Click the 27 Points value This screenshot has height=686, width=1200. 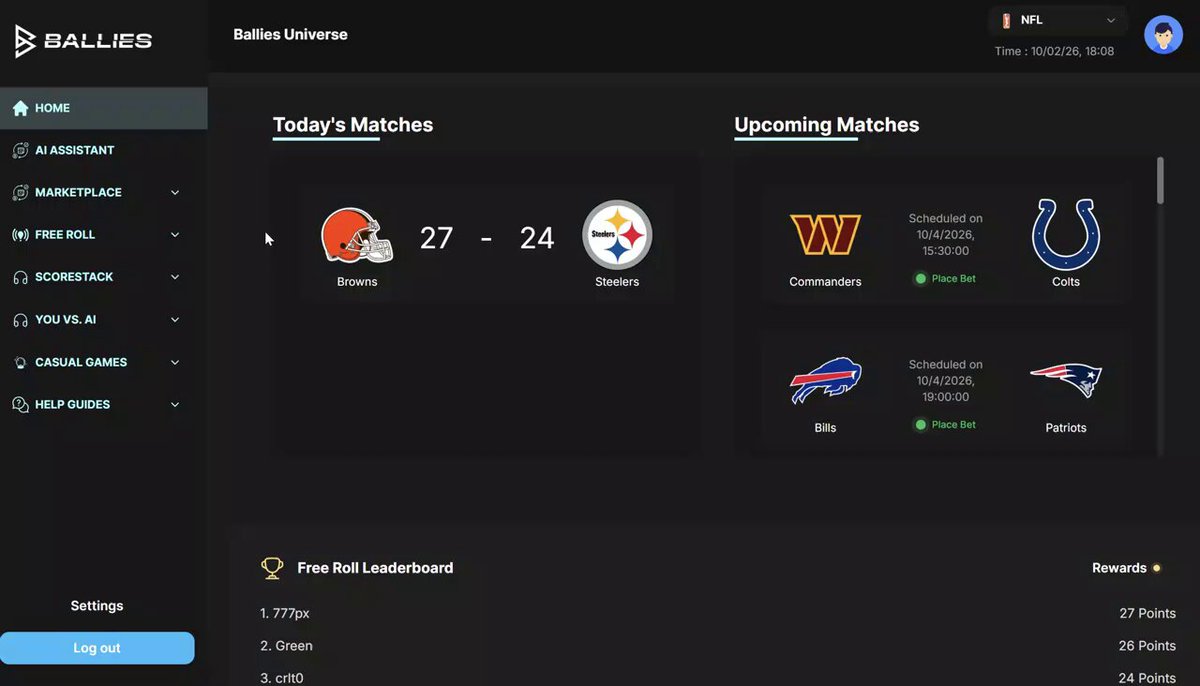1147,614
